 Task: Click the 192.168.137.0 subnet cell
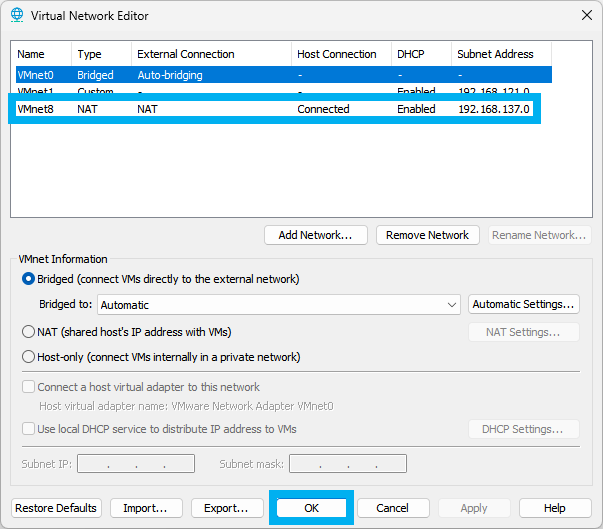[x=494, y=109]
